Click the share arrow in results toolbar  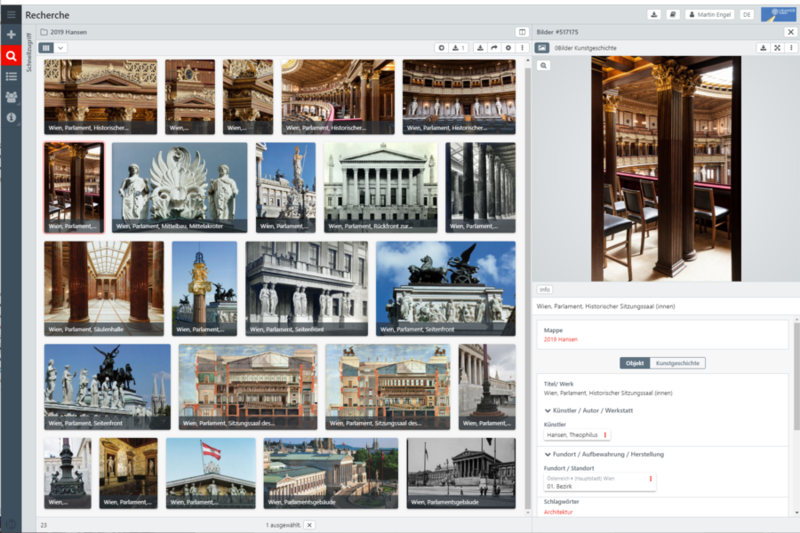pyautogui.click(x=493, y=47)
